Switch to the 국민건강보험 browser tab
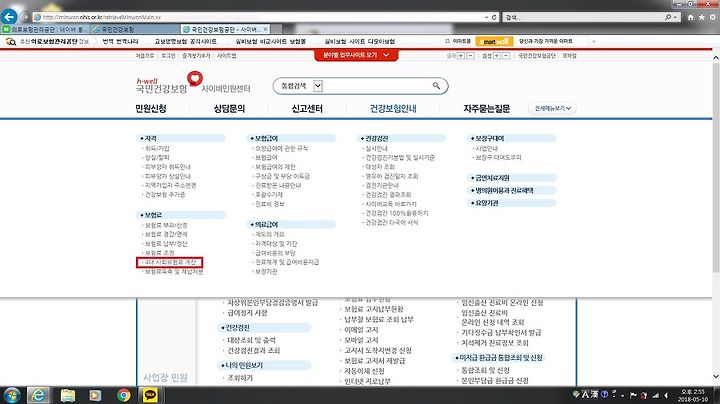This screenshot has width=720, height=404. coord(135,29)
